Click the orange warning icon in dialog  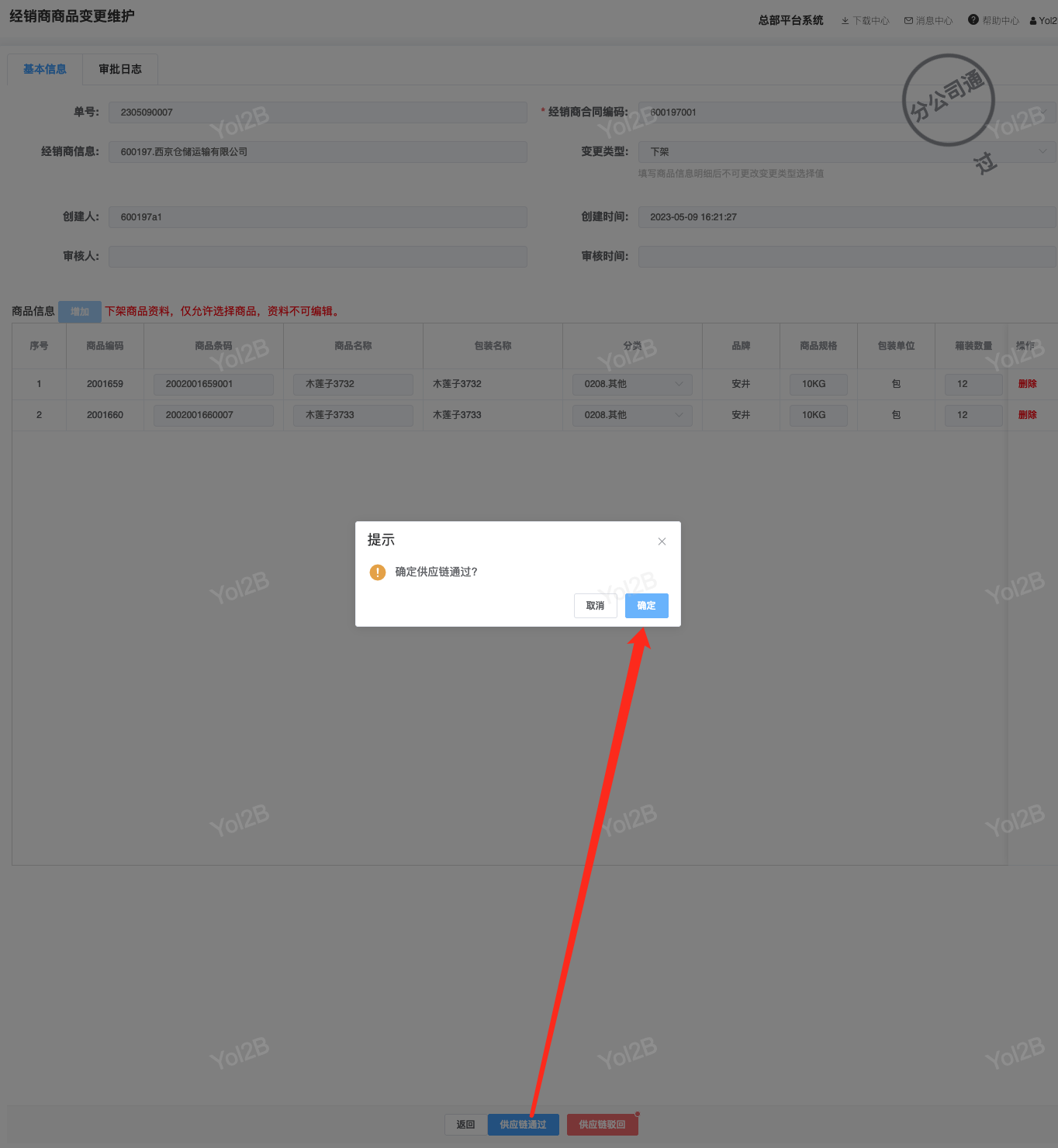pyautogui.click(x=378, y=572)
